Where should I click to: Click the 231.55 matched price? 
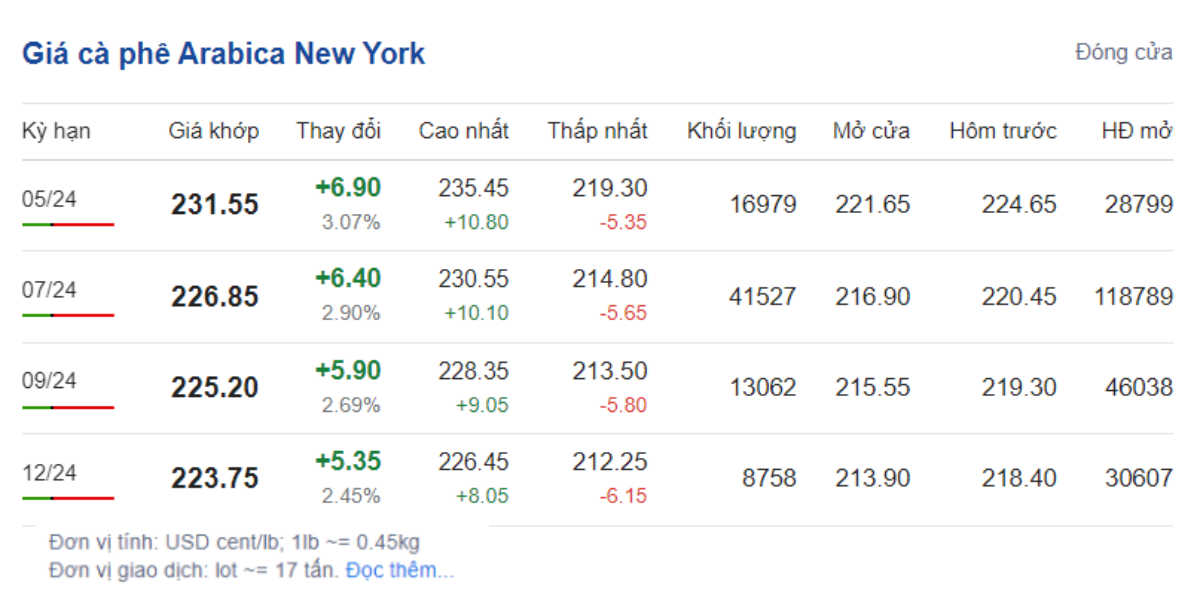click(214, 205)
